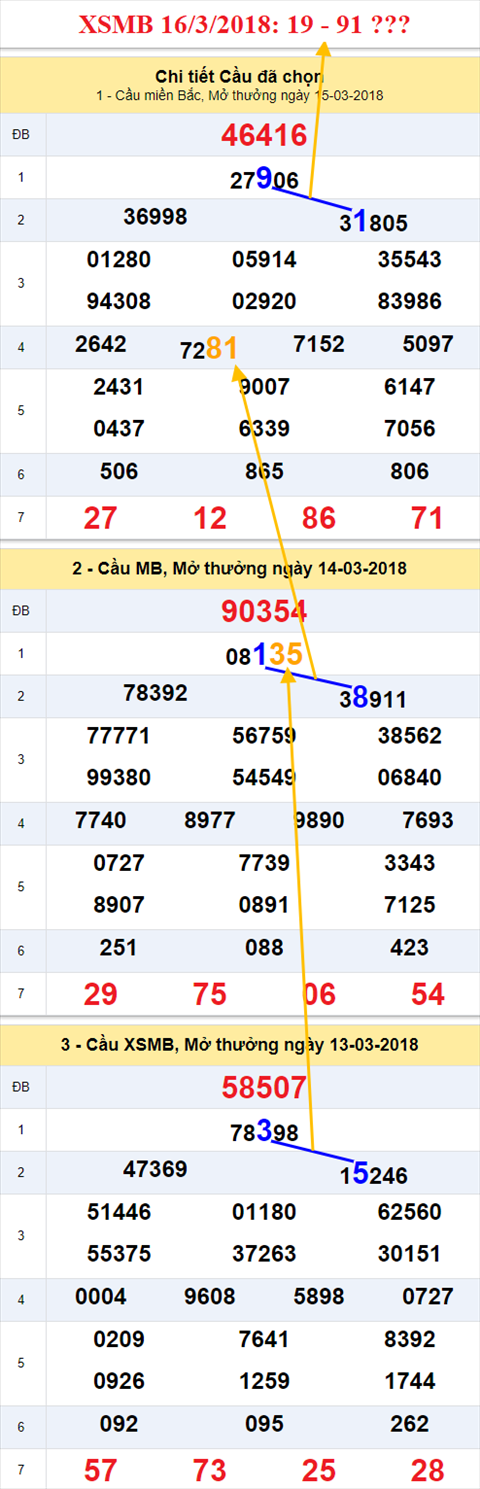Select third prize number 06840
480x1489 pixels.
click(409, 777)
